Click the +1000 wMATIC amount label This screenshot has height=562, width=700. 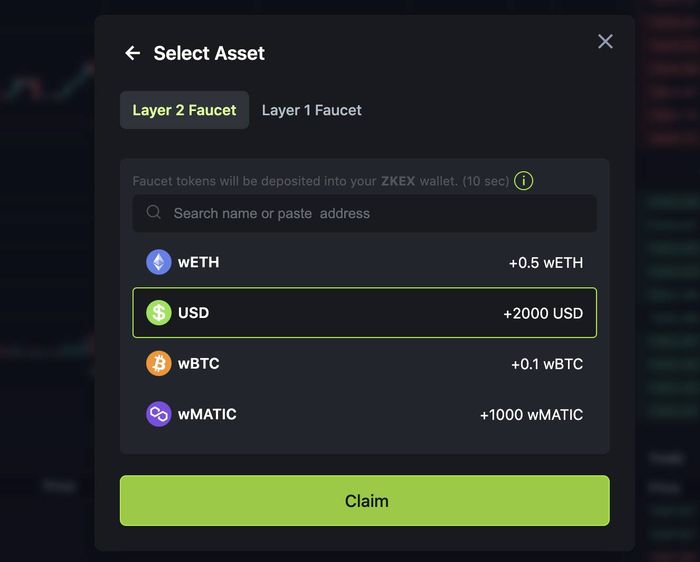coord(532,415)
